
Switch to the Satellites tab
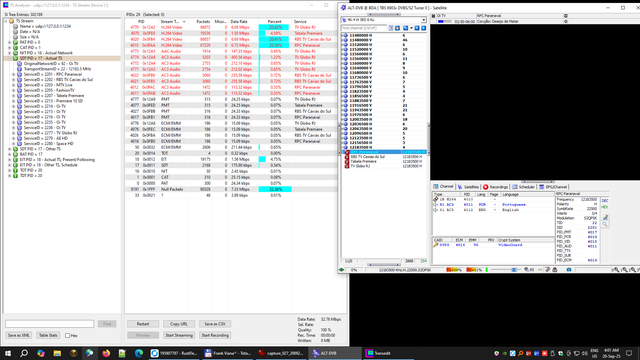[x=468, y=187]
